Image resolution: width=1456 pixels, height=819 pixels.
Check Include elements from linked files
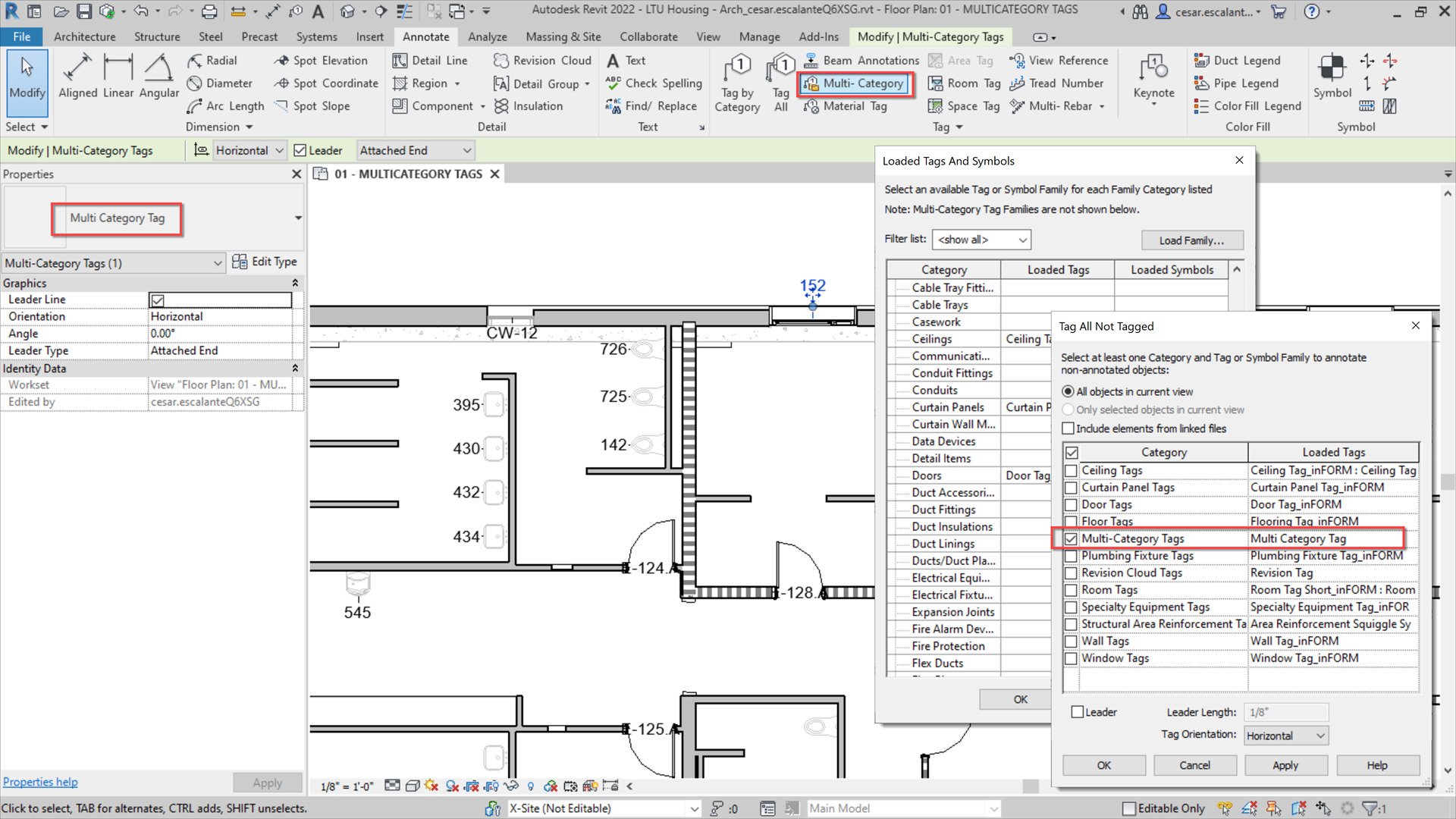(1068, 428)
